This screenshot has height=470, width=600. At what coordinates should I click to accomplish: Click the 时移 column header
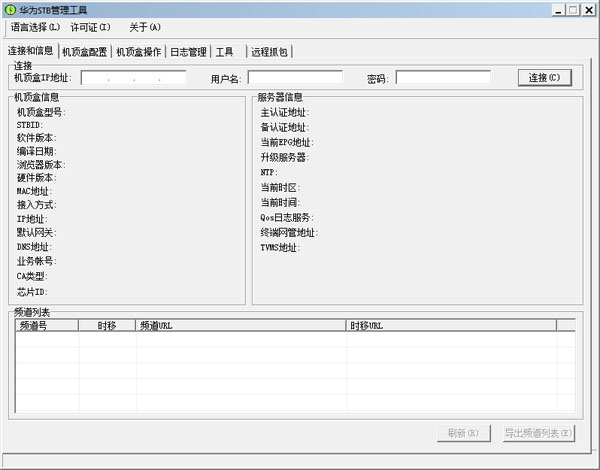(x=107, y=326)
